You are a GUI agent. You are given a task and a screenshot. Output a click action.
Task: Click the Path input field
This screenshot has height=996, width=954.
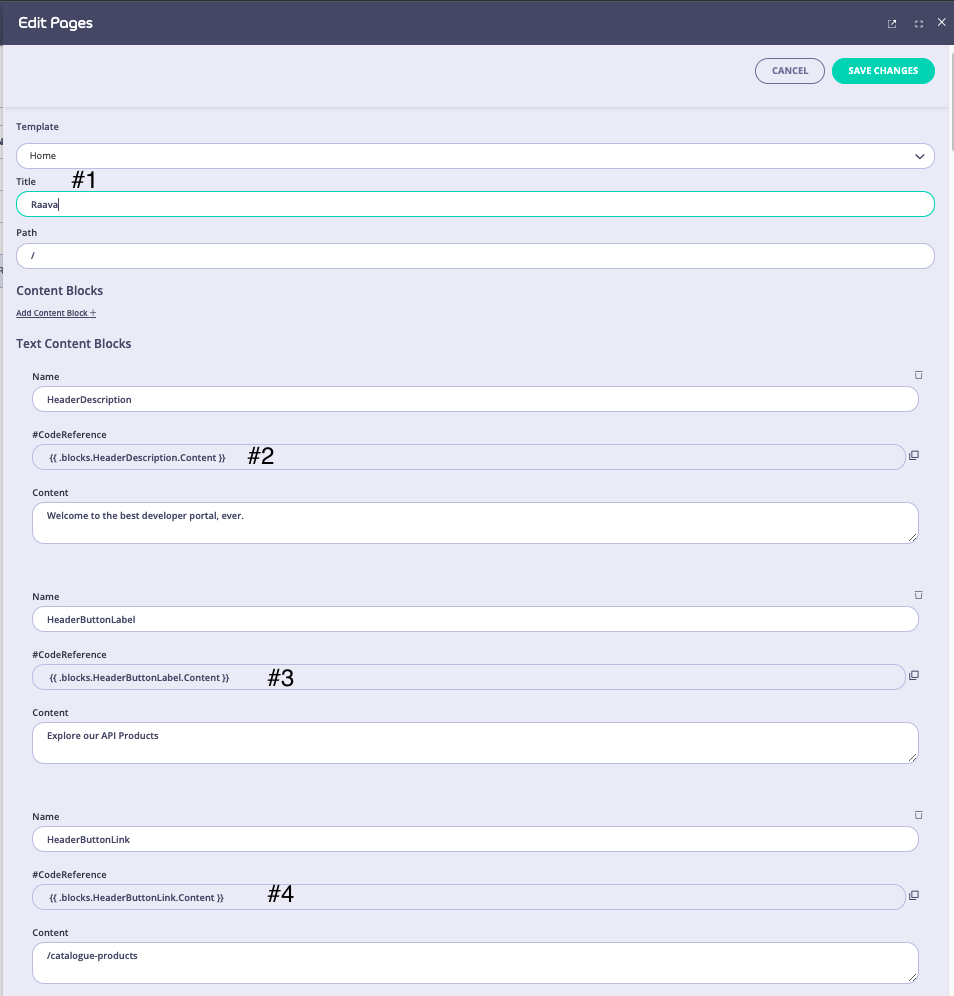click(475, 256)
